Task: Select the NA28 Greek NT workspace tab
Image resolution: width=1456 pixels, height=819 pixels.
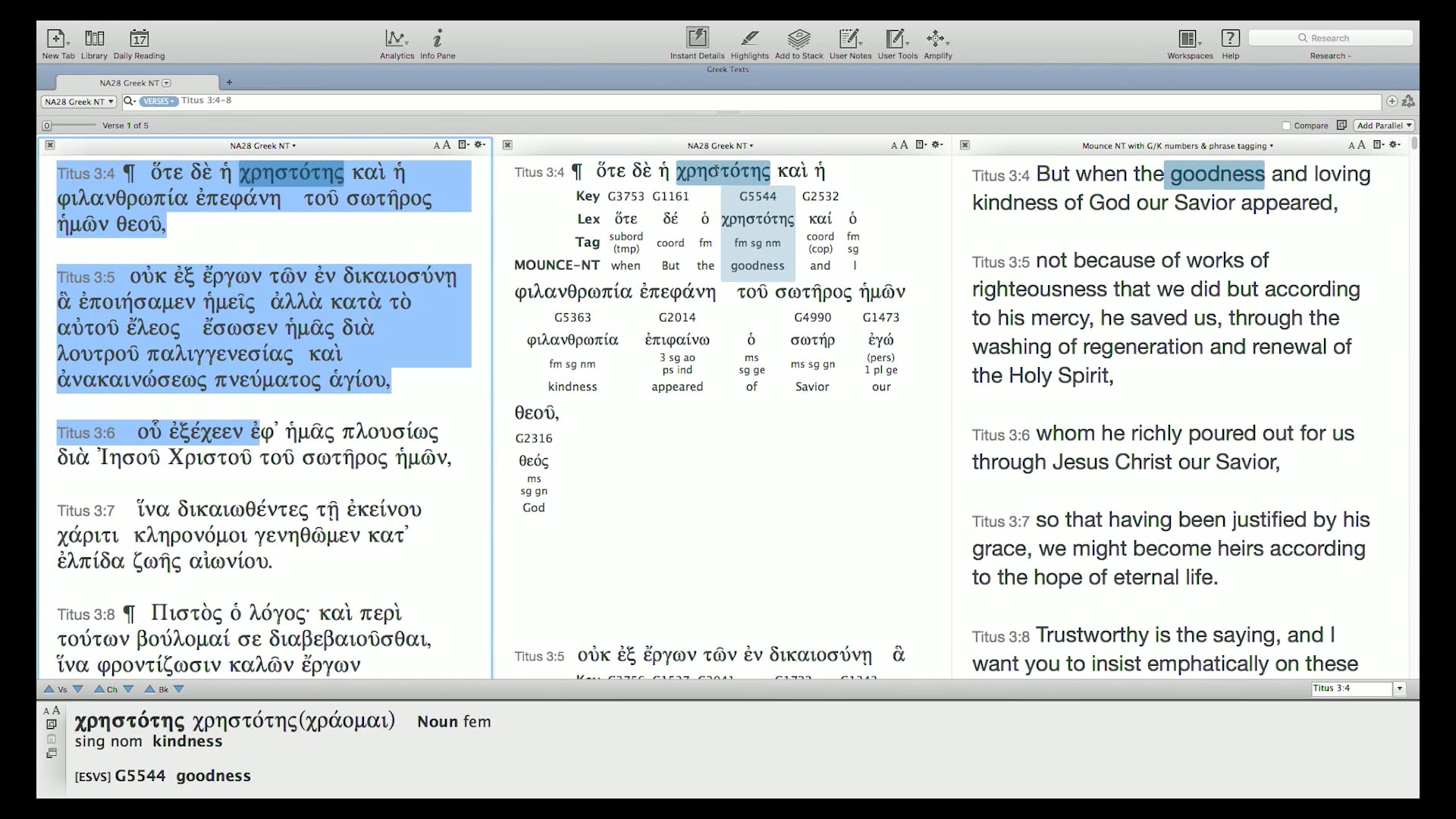Action: (130, 83)
